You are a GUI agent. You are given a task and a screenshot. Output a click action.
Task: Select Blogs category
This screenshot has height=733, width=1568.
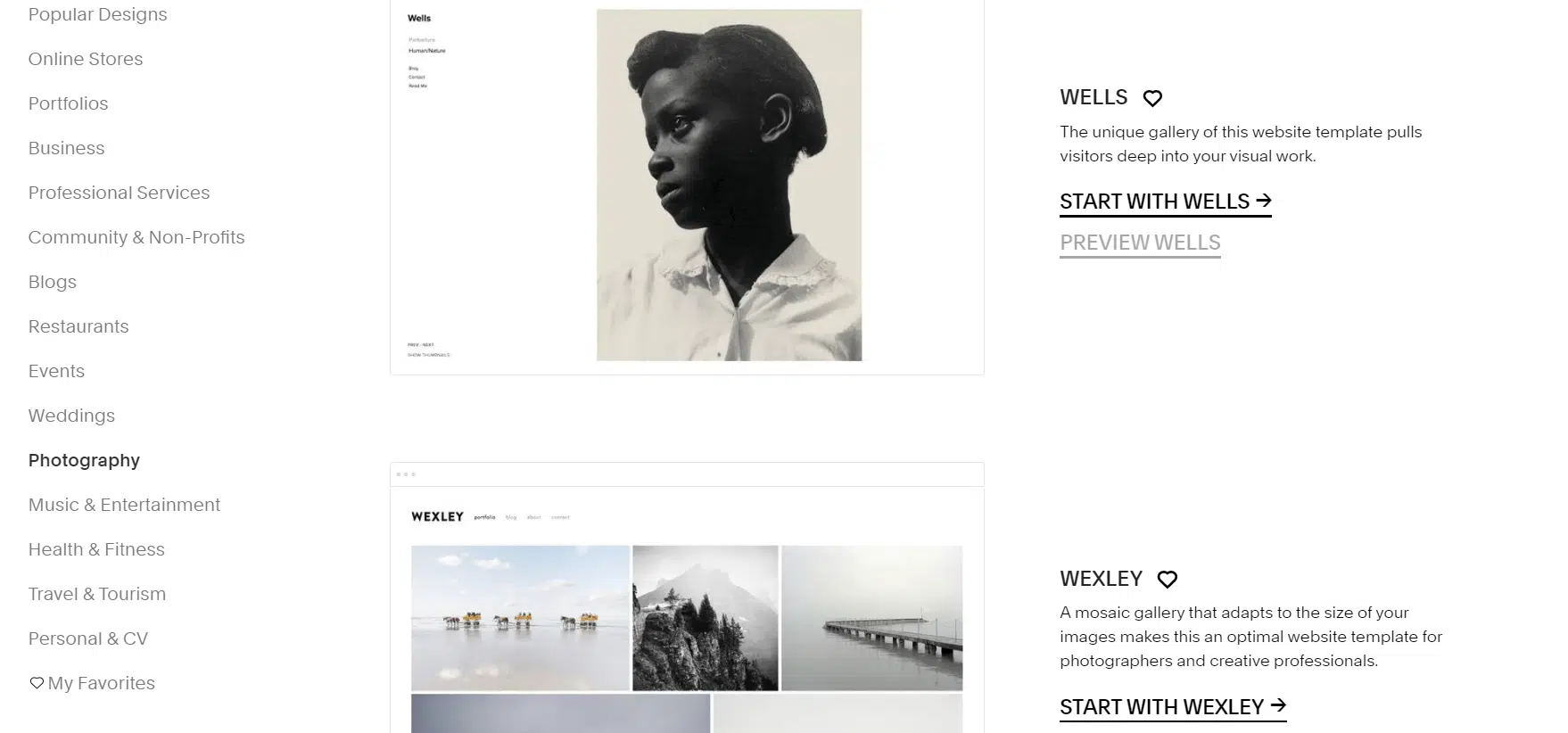pyautogui.click(x=52, y=282)
